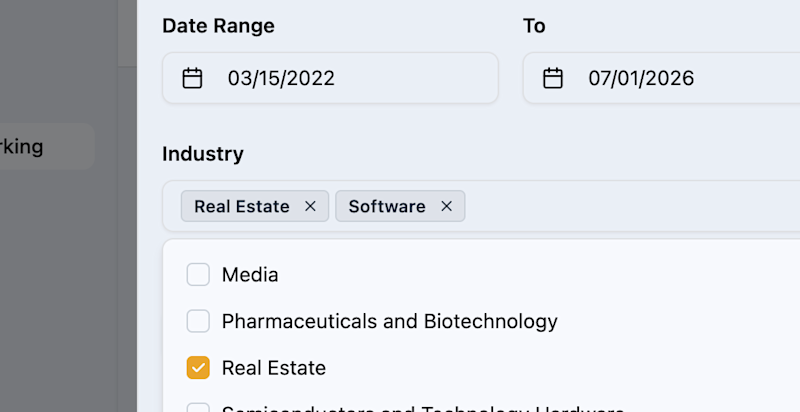The image size is (800, 412).
Task: Select the start date field 03/15/2022
Action: (x=330, y=78)
